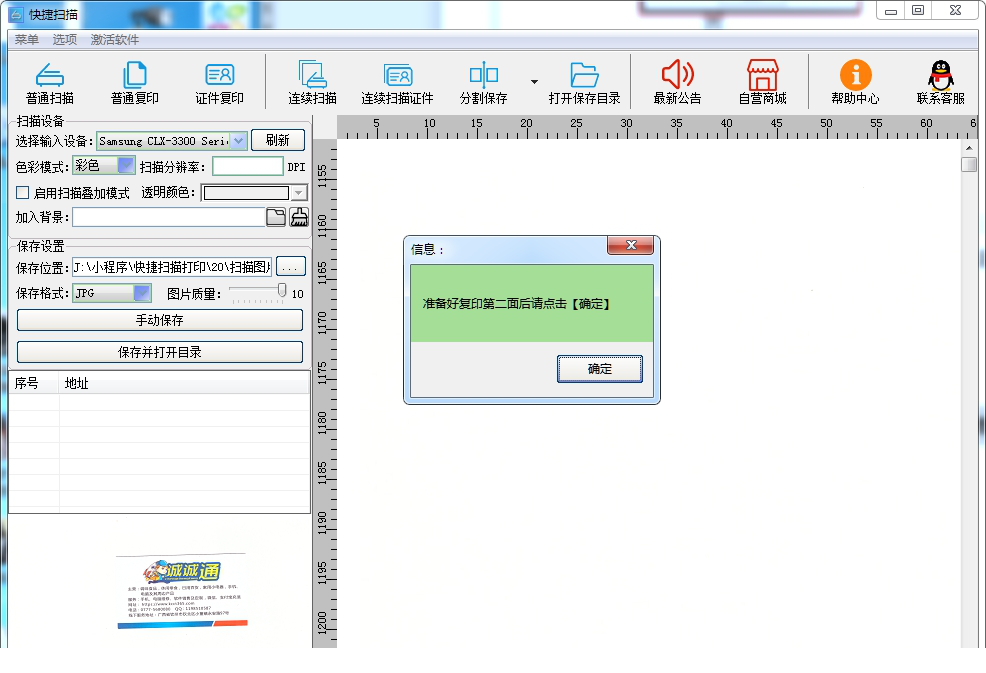Select the 普通复印 copy tool

pyautogui.click(x=135, y=82)
